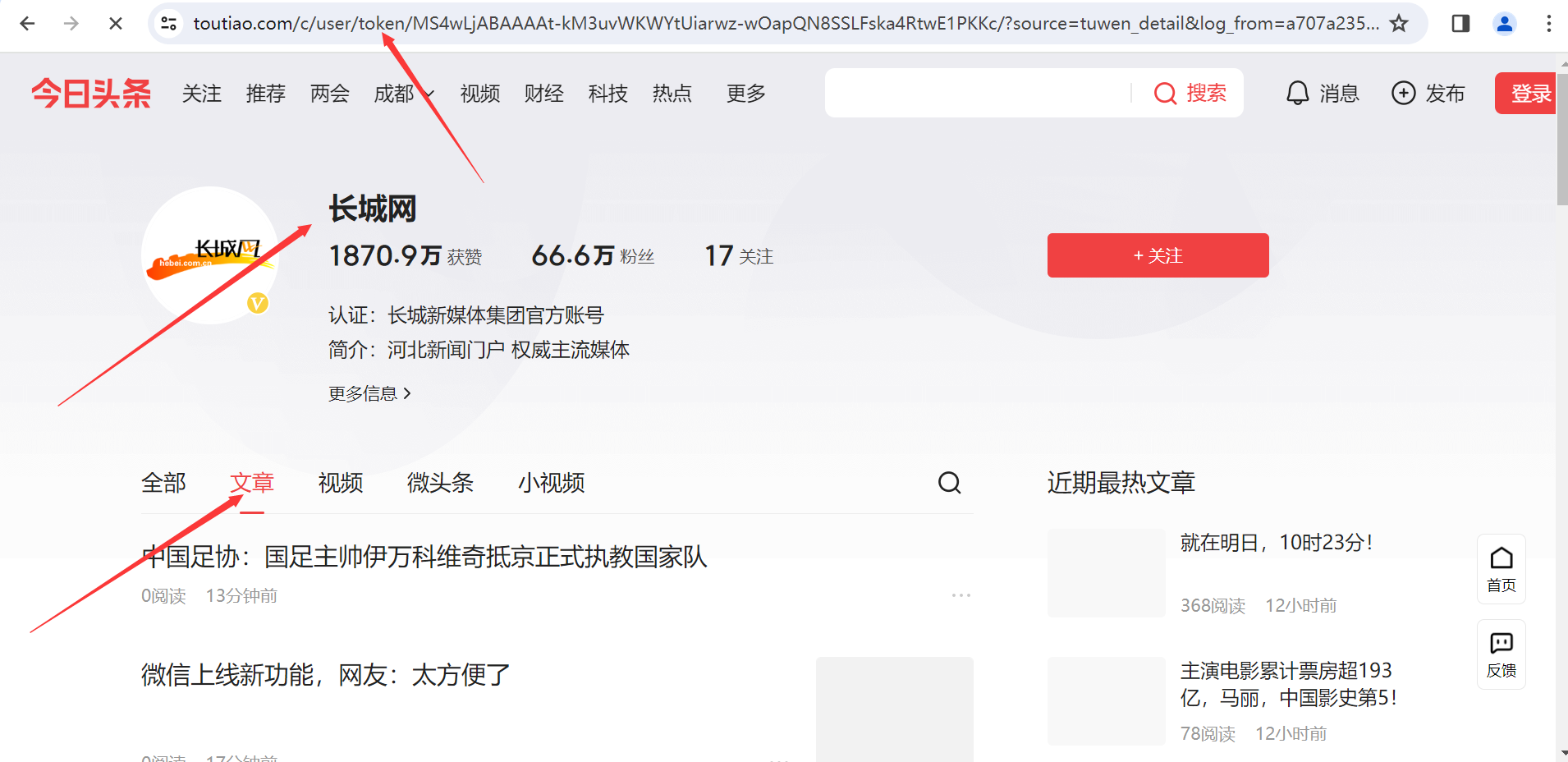Expand 更多信息 profile details

(x=369, y=394)
